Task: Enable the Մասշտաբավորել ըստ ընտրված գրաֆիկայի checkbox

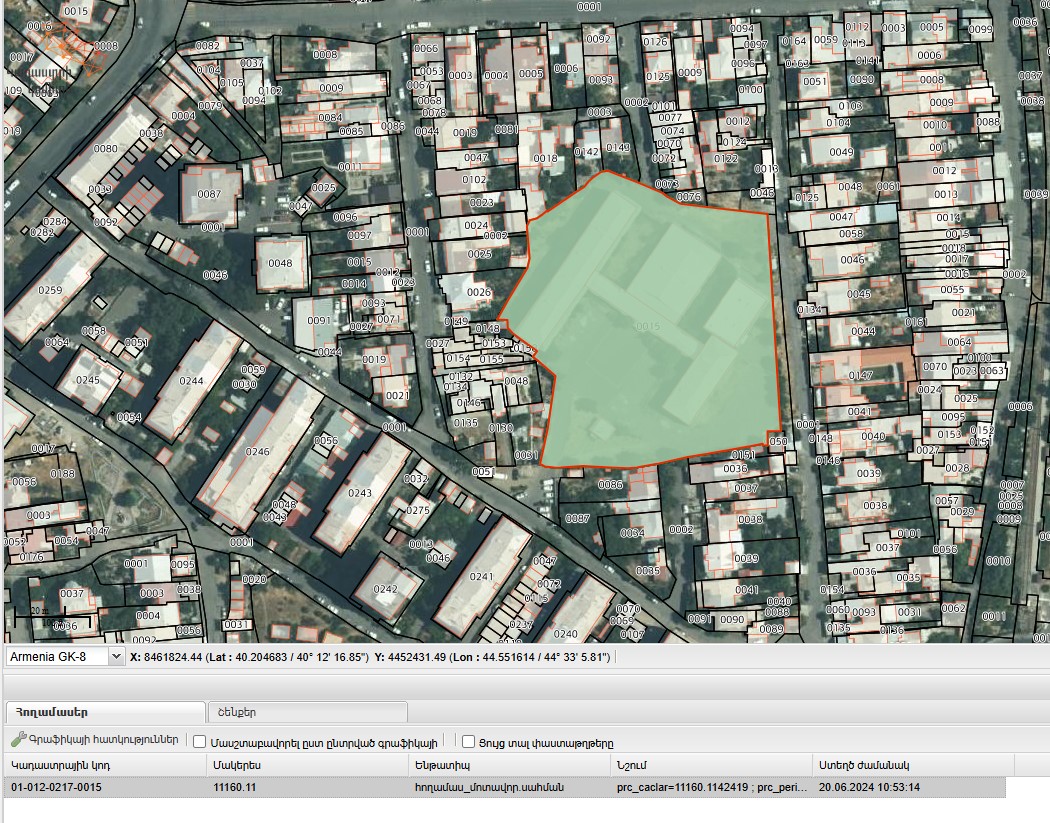Action: 199,742
